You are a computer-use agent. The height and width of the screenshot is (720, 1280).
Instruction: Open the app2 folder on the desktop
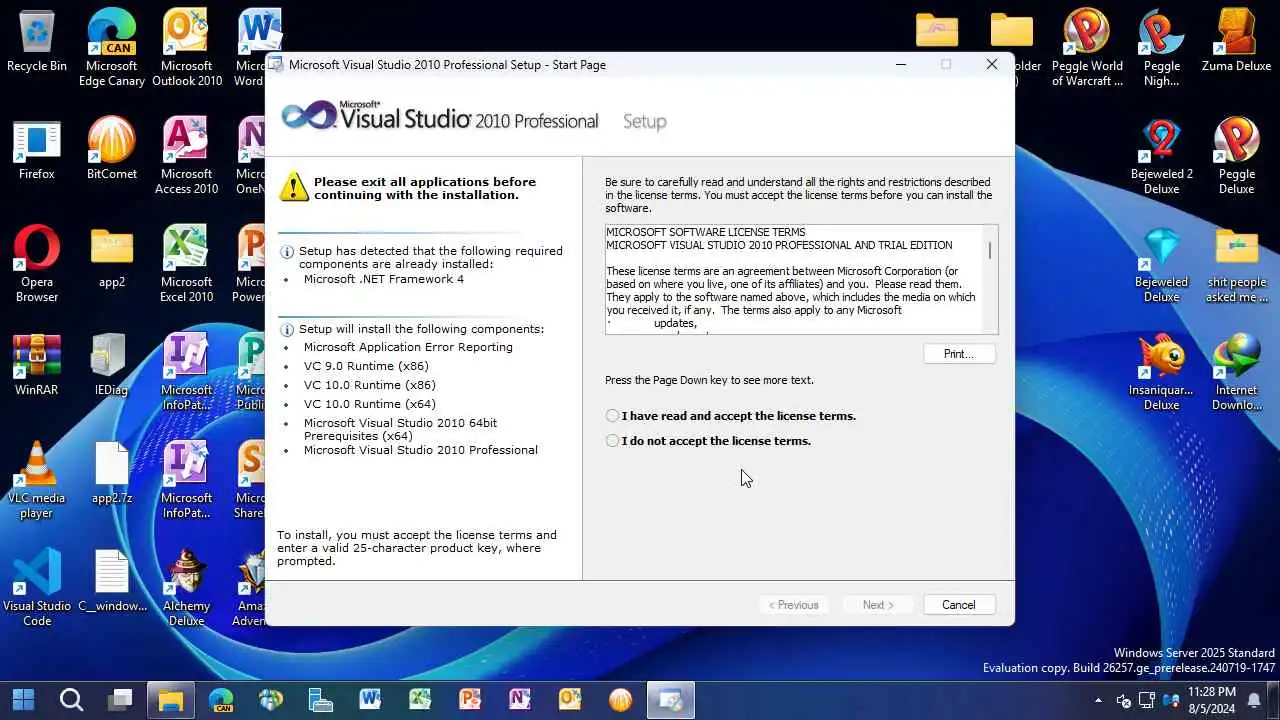point(111,258)
